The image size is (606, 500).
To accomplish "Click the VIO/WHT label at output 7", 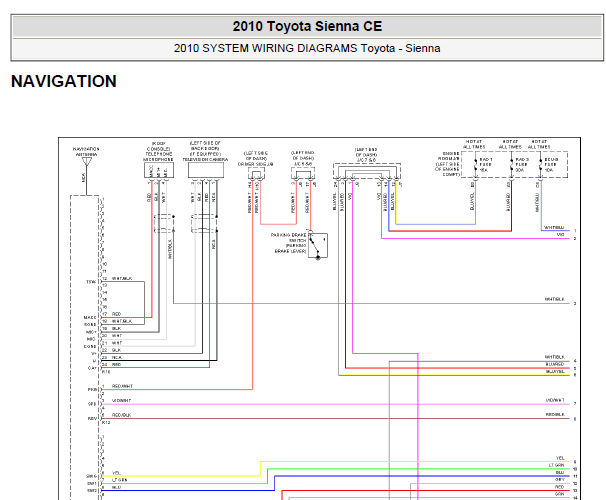I will (555, 400).
